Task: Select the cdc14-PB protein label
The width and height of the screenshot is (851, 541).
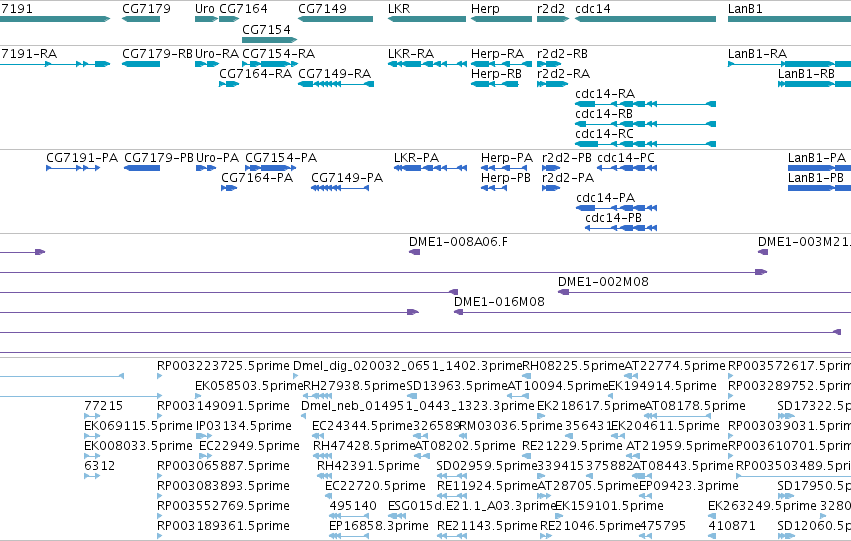Action: pos(613,218)
